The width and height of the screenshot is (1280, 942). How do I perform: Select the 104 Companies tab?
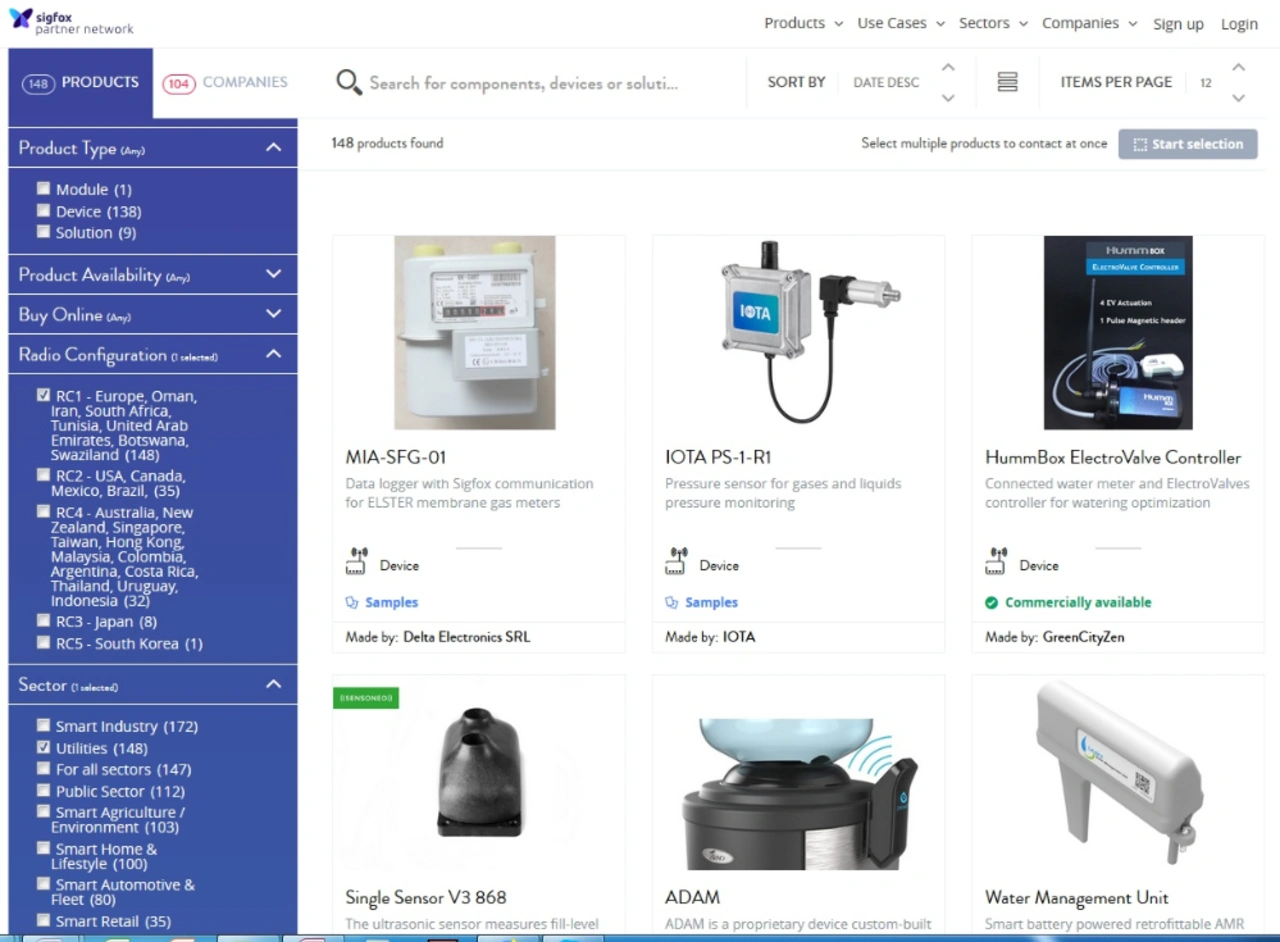pyautogui.click(x=225, y=83)
